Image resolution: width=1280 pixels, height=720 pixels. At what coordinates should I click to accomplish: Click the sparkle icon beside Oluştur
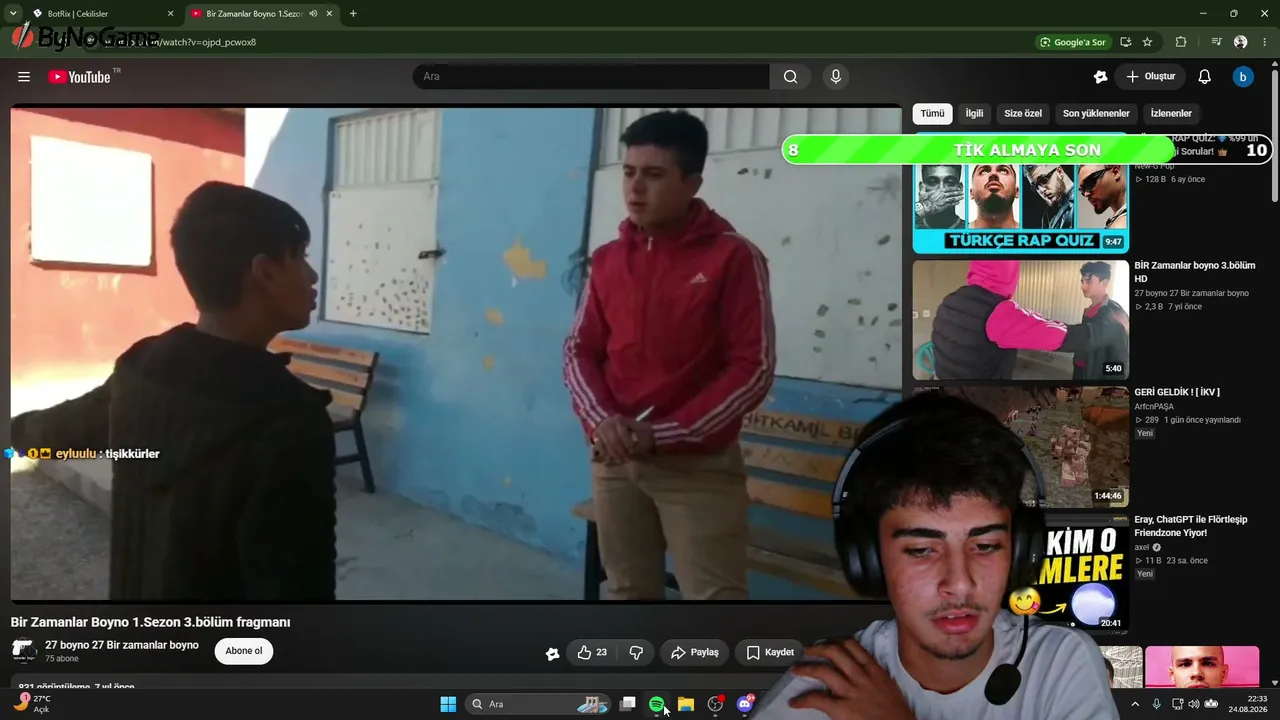[1101, 77]
